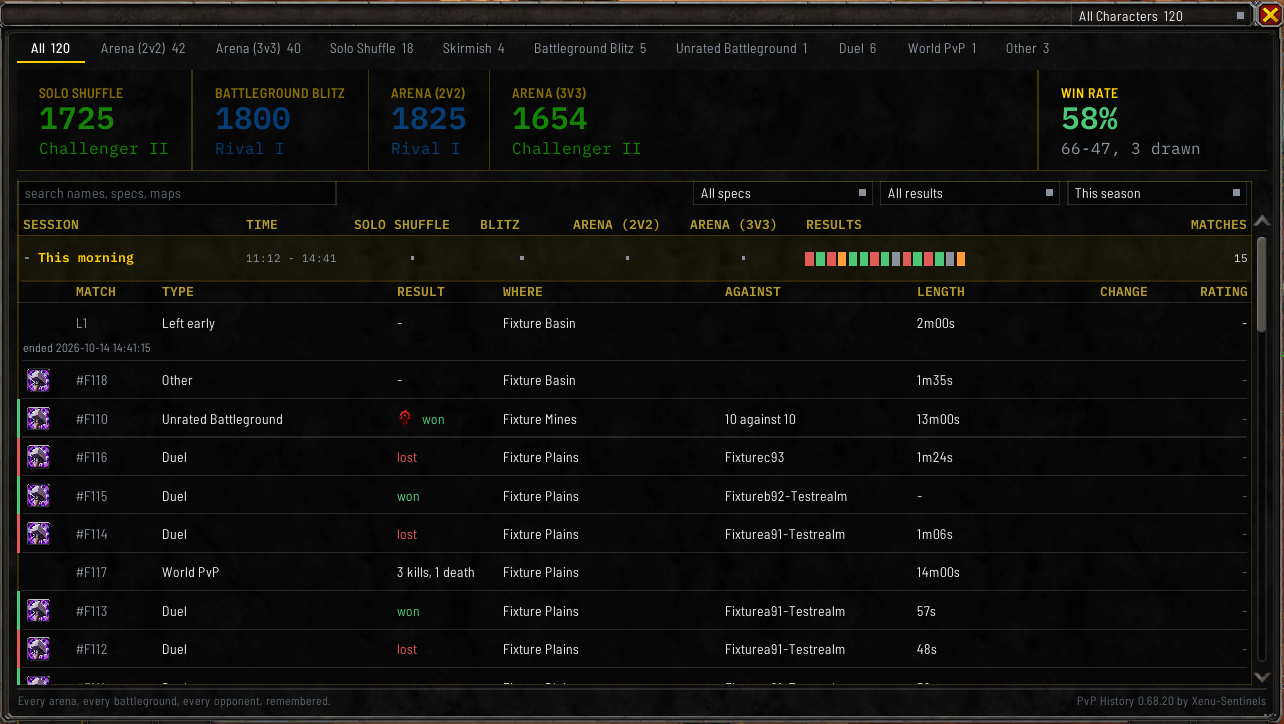Click the Fixturec93 opponent name
Viewport: 1284px width, 724px height.
[x=755, y=457]
